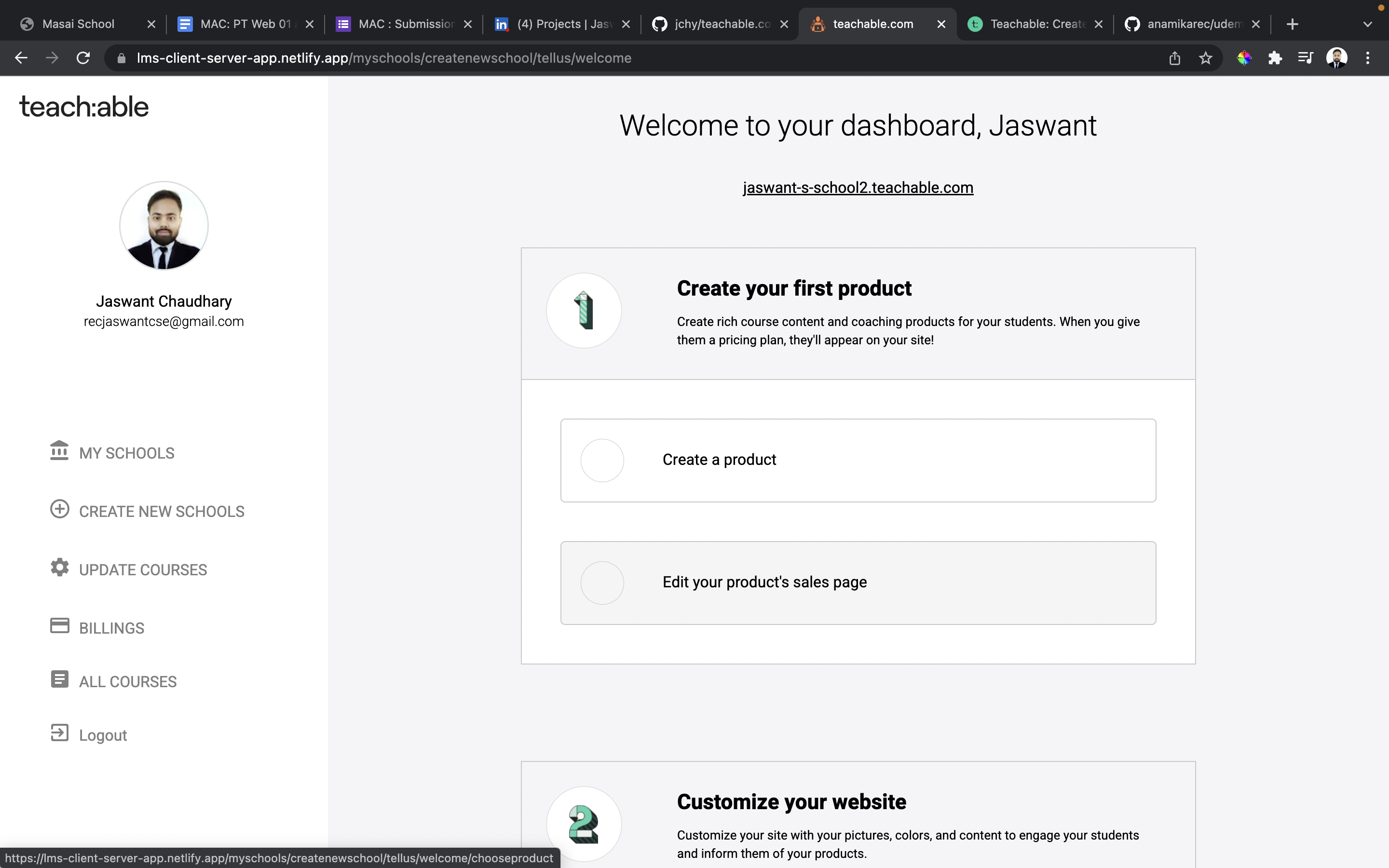The height and width of the screenshot is (868, 1389).
Task: Click the Update Courses gear icon
Action: pyautogui.click(x=60, y=568)
